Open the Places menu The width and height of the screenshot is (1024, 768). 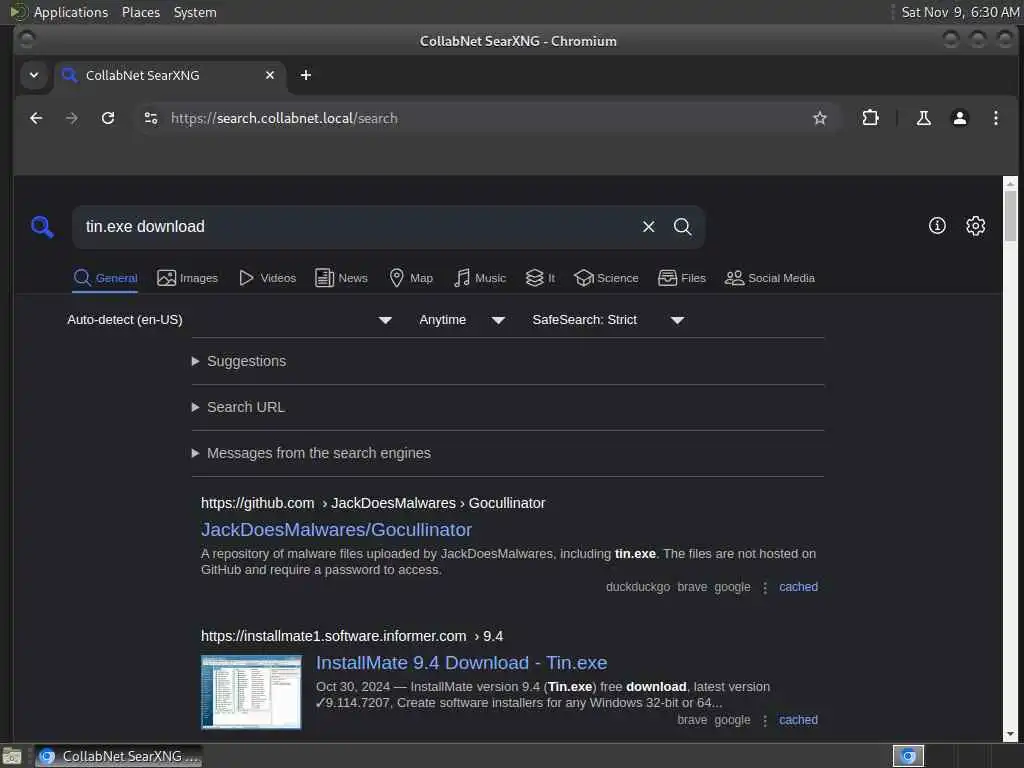[x=140, y=12]
